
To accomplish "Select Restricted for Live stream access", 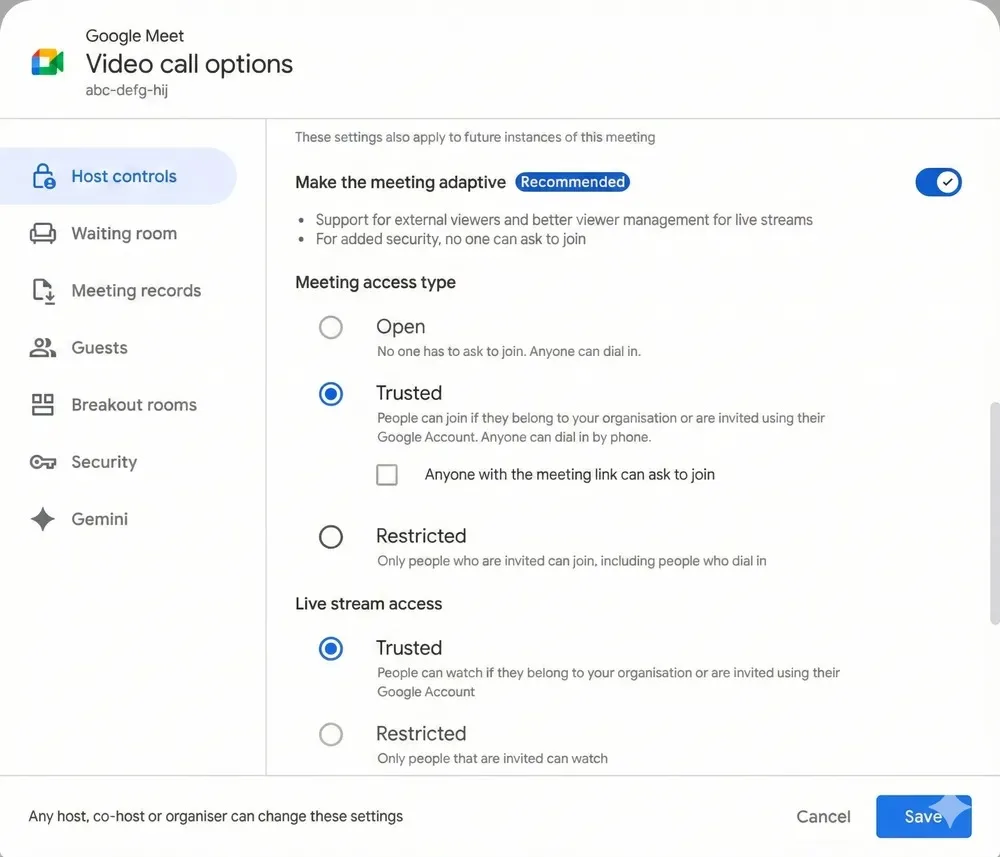I will 331,734.
